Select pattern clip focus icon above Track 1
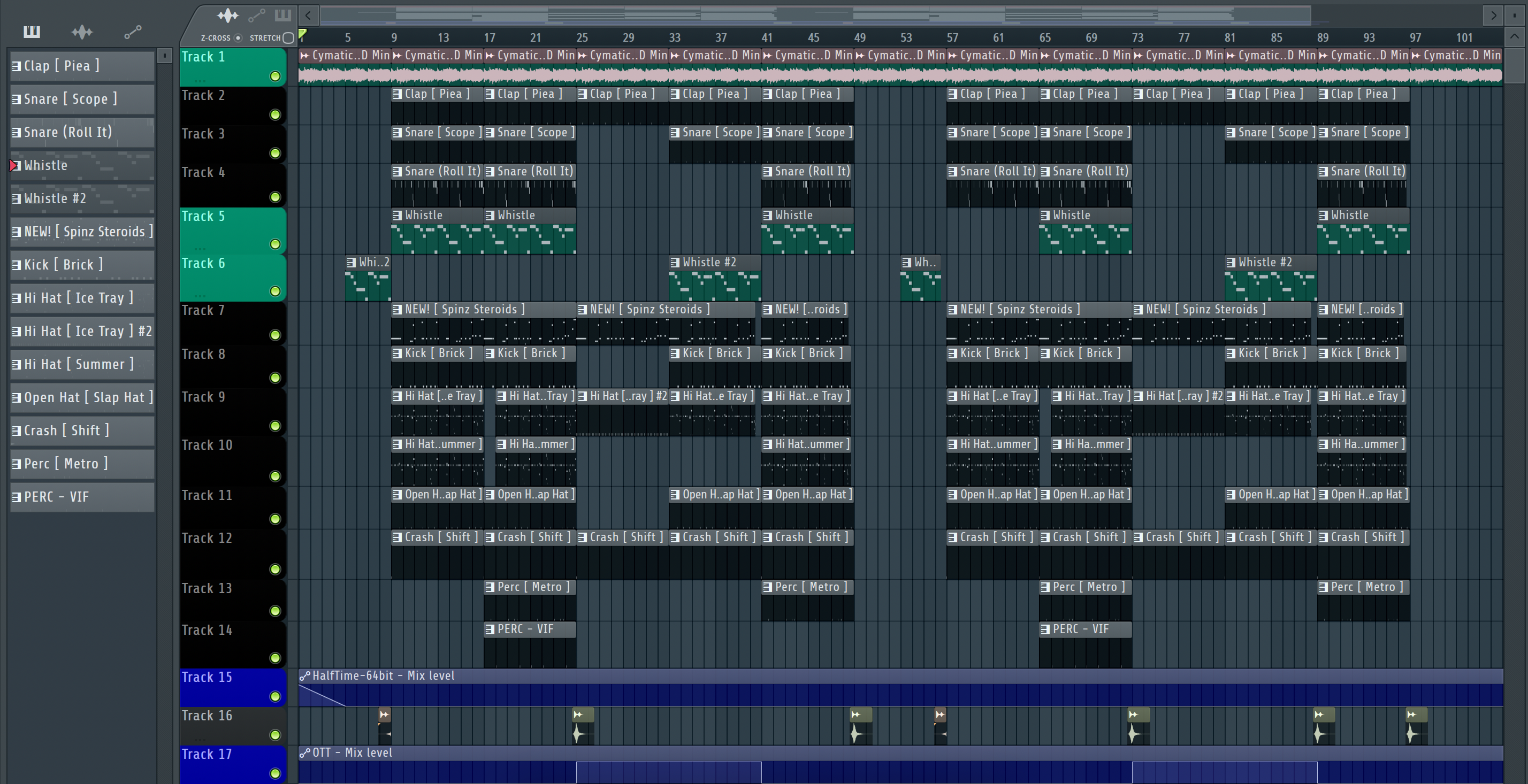Viewport: 1528px width, 784px height. [283, 16]
